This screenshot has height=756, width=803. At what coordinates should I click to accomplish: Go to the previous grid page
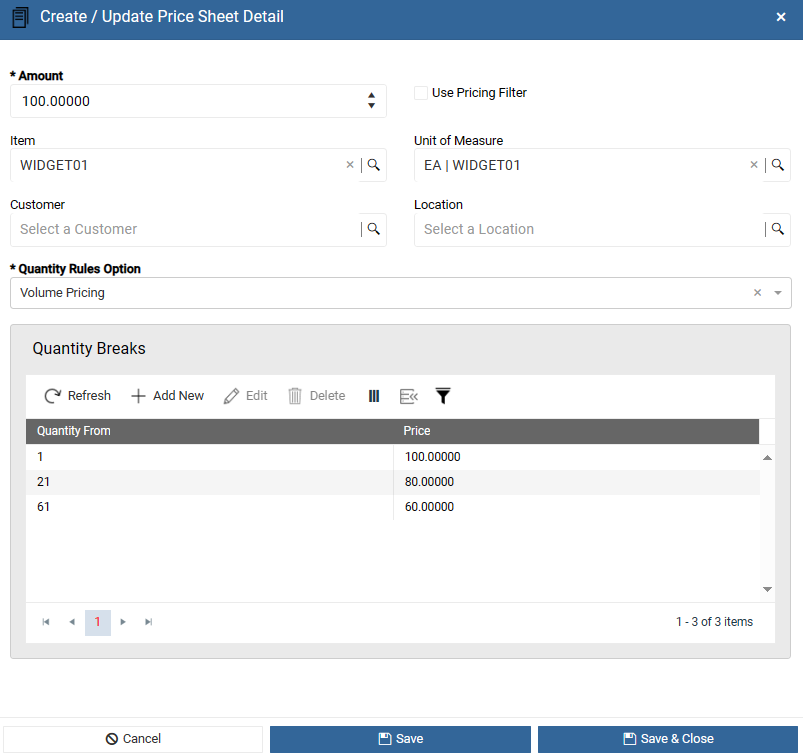pos(72,622)
